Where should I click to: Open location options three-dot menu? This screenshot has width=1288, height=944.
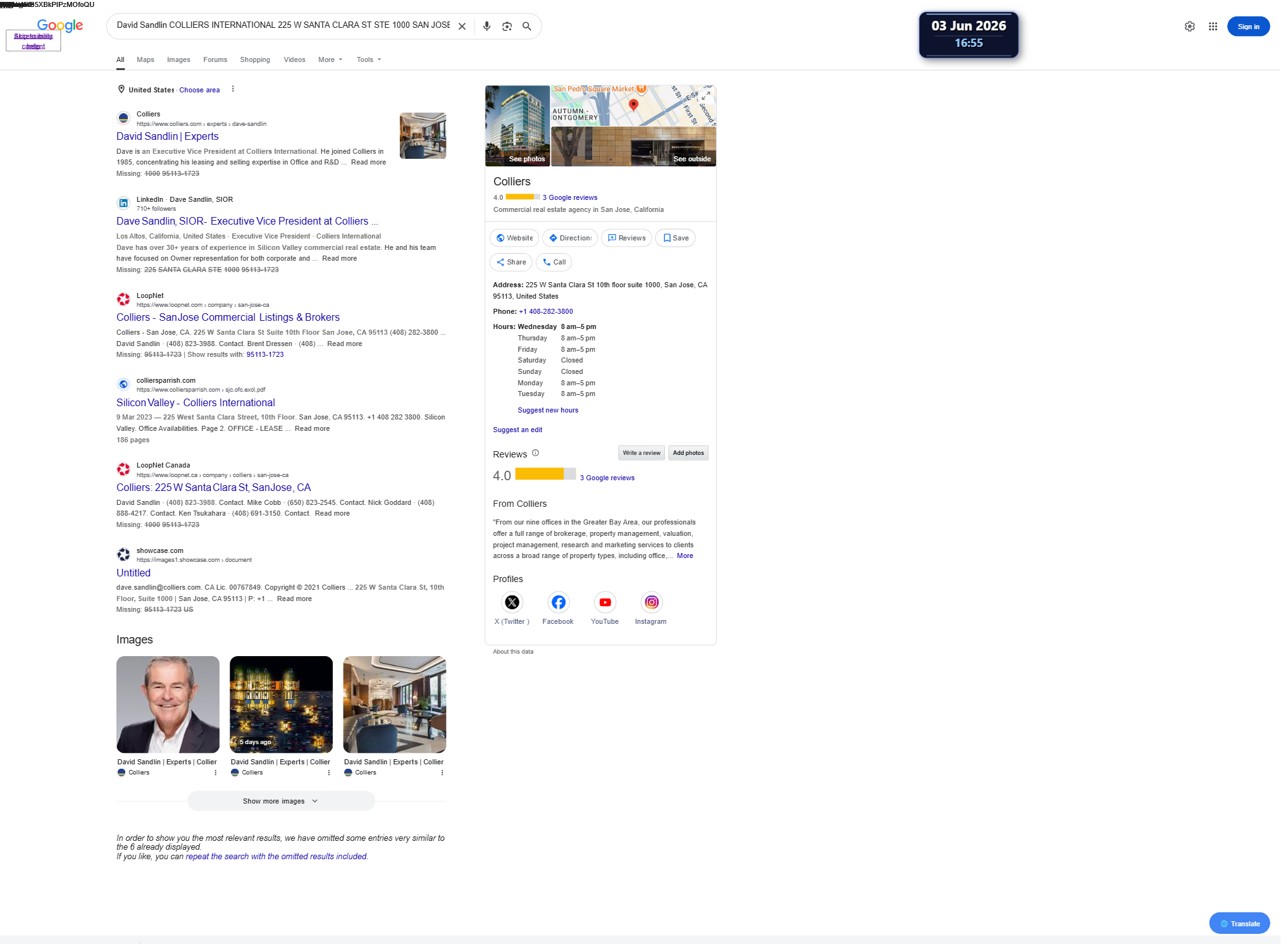coord(233,89)
